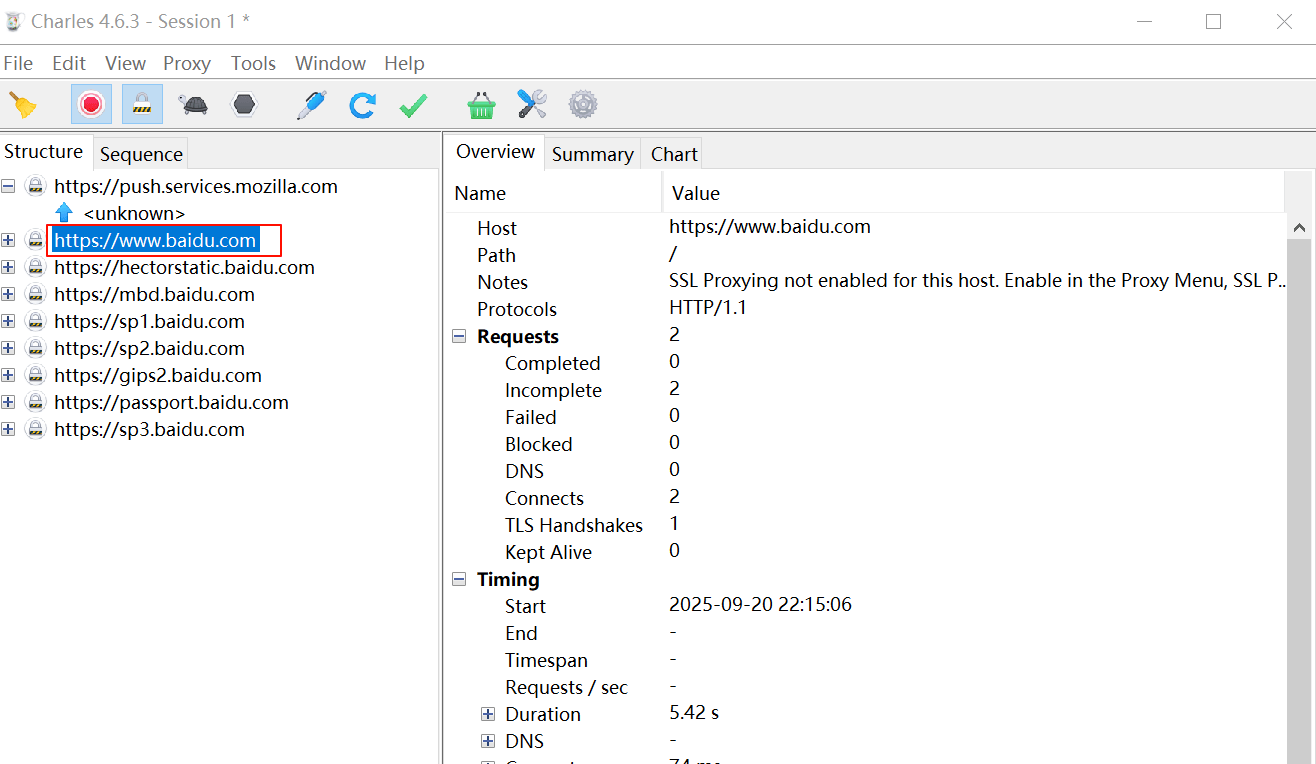1316x764 pixels.
Task: Click the blue up-arrow icon beside <unknown>
Action: coord(65,213)
